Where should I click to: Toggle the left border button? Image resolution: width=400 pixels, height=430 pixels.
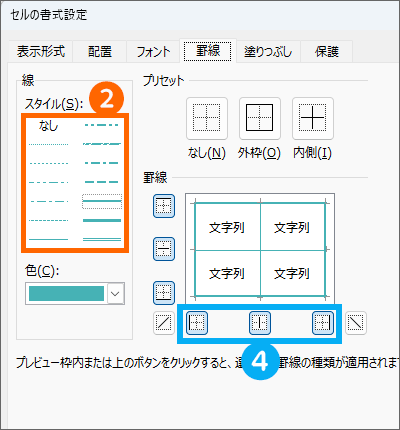(x=197, y=323)
